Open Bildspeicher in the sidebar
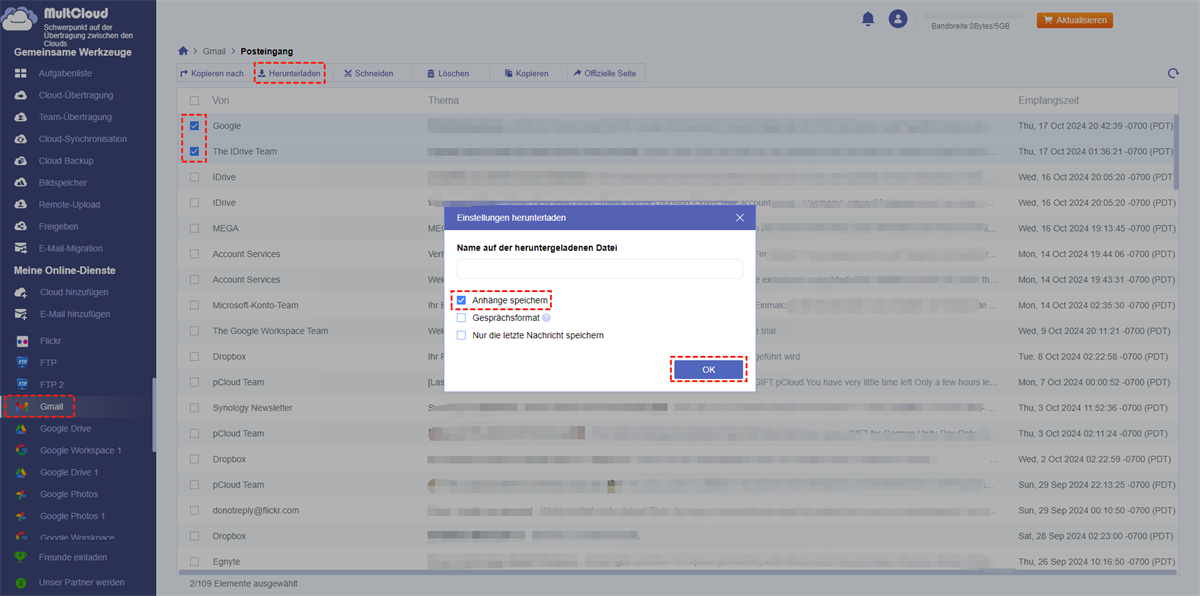 tap(62, 183)
